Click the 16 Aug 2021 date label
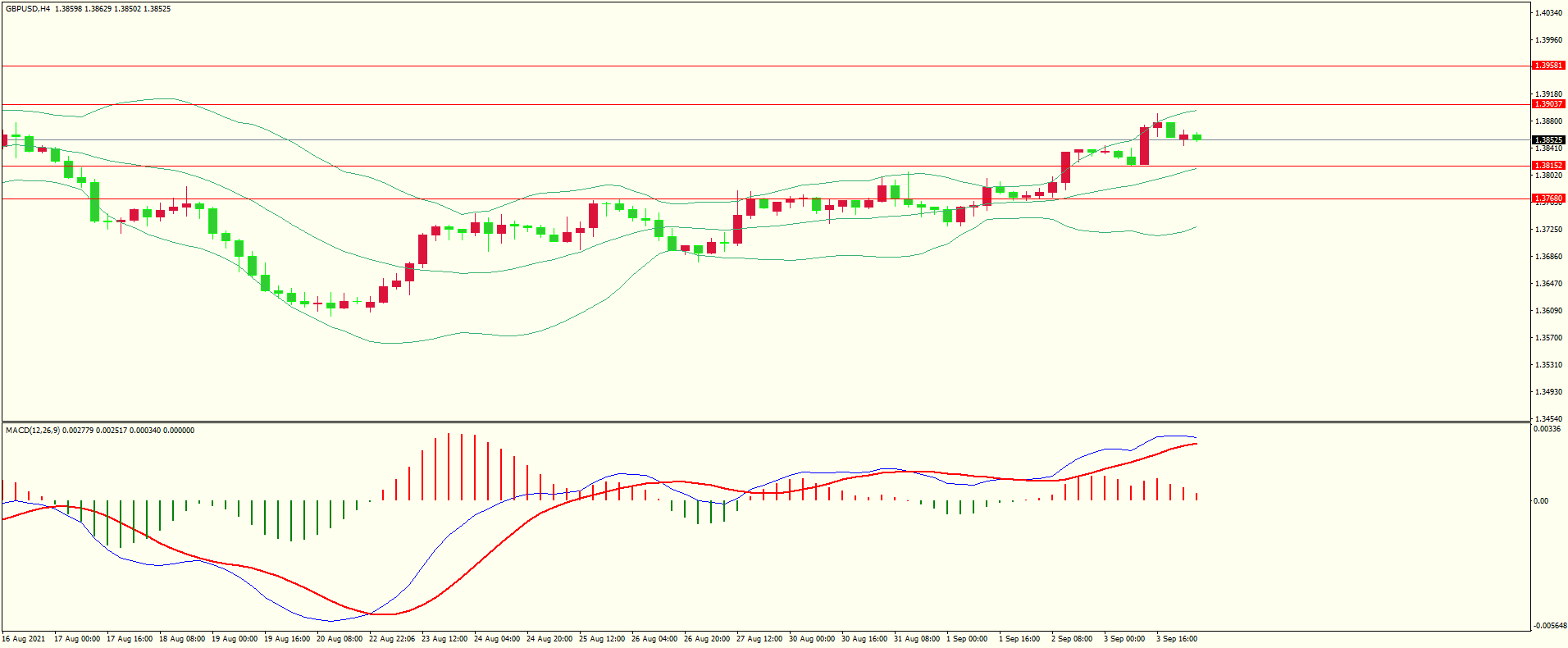This screenshot has height=648, width=1568. [x=24, y=639]
